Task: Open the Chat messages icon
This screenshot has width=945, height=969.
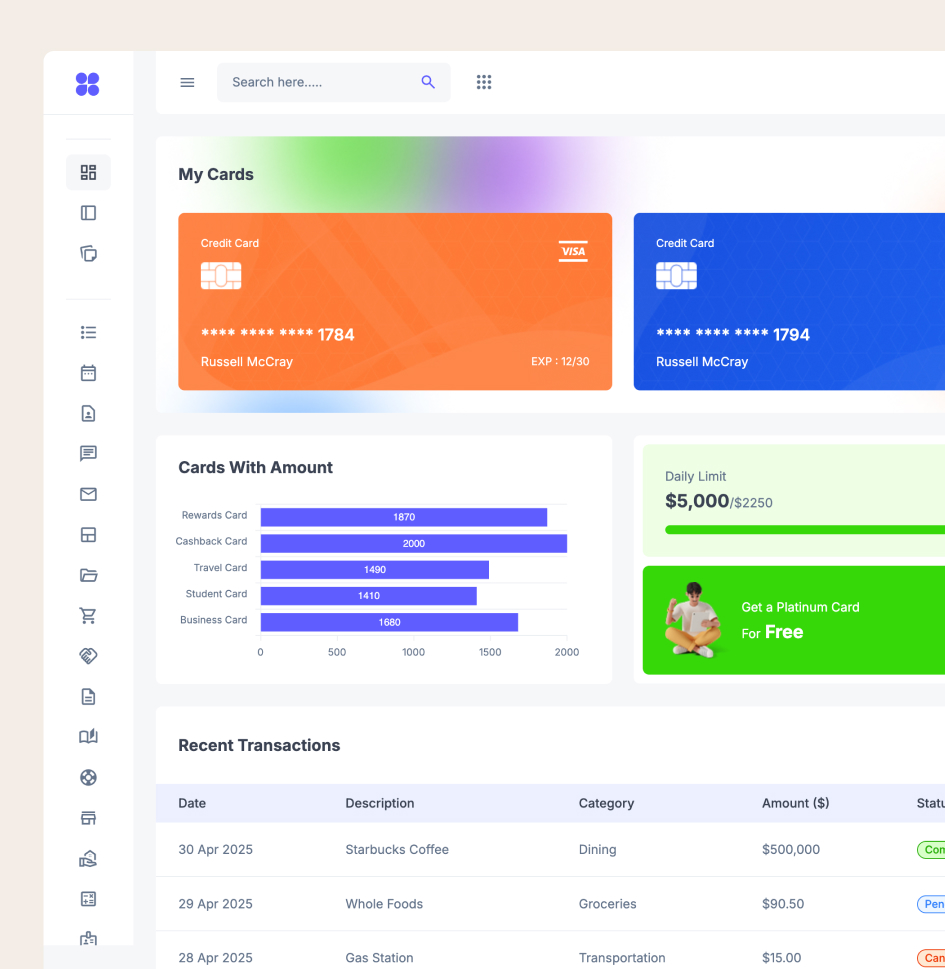Action: click(x=88, y=453)
